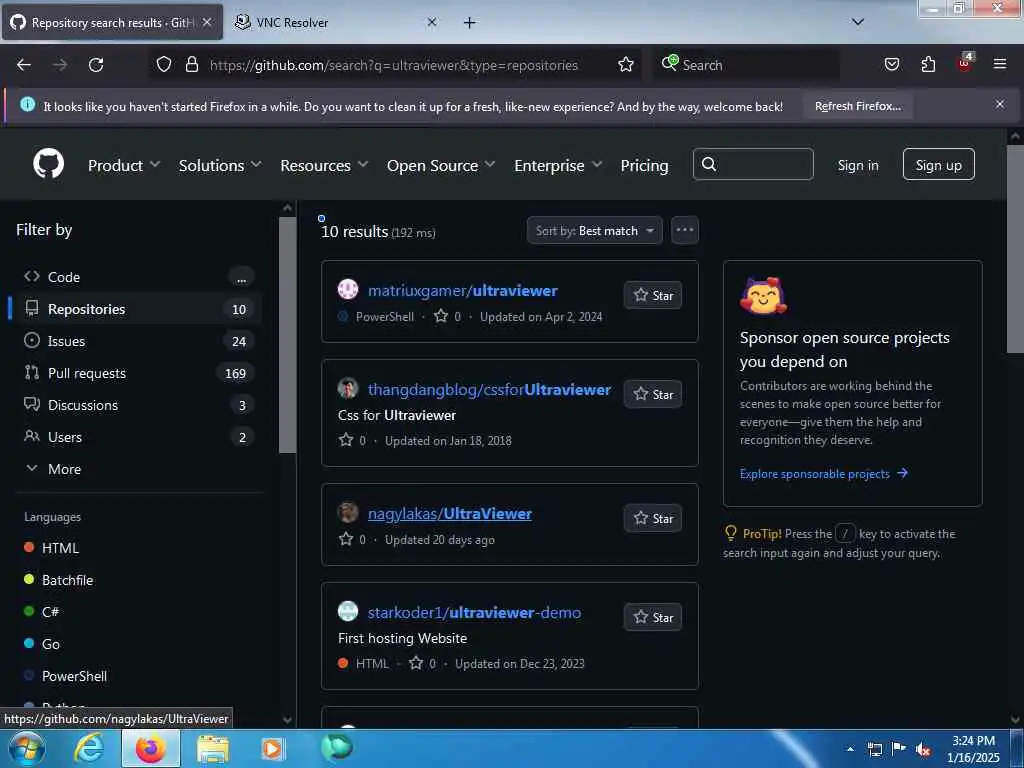1024x768 pixels.
Task: Show hidden system tray icons arrow
Action: pos(850,749)
